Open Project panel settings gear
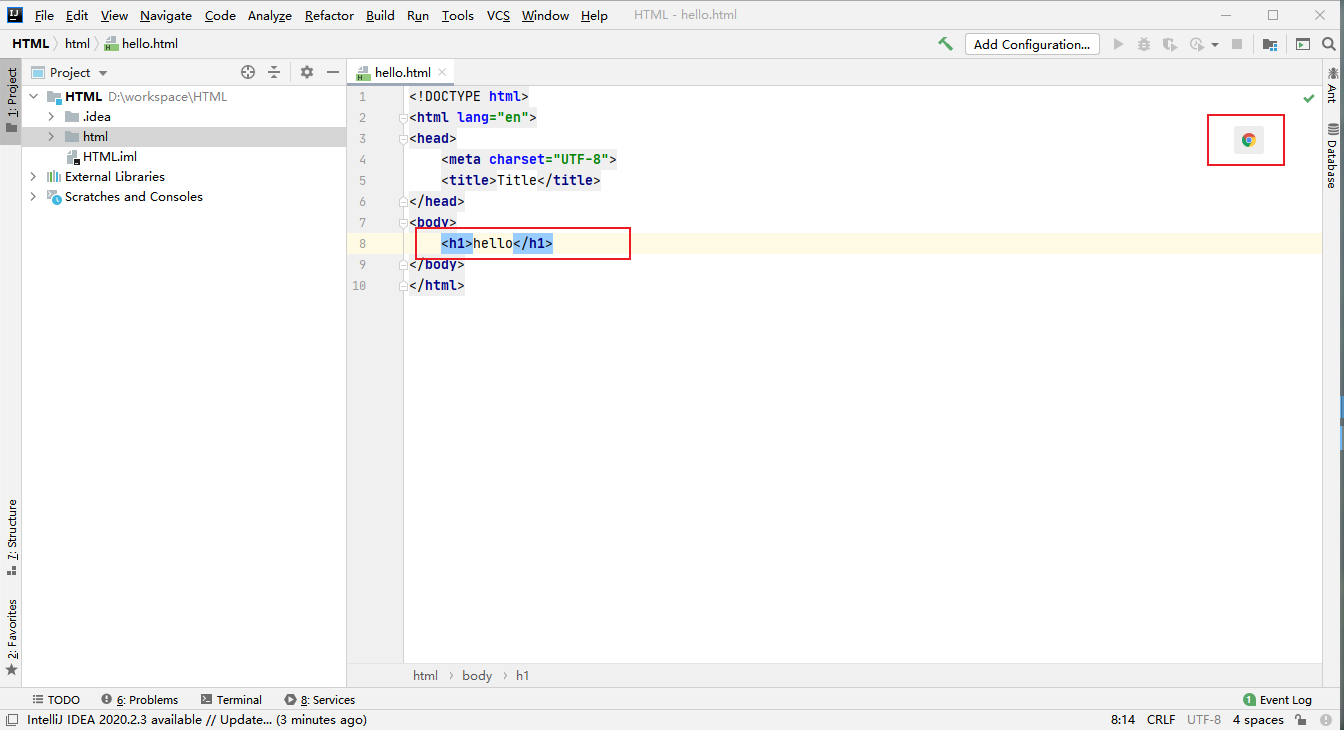The height and width of the screenshot is (730, 1344). point(307,72)
